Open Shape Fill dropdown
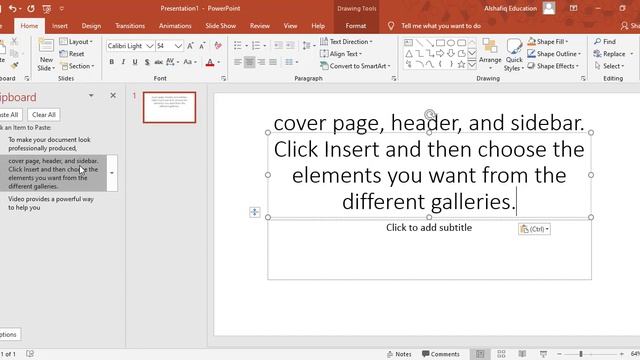640x360 pixels. tap(547, 42)
